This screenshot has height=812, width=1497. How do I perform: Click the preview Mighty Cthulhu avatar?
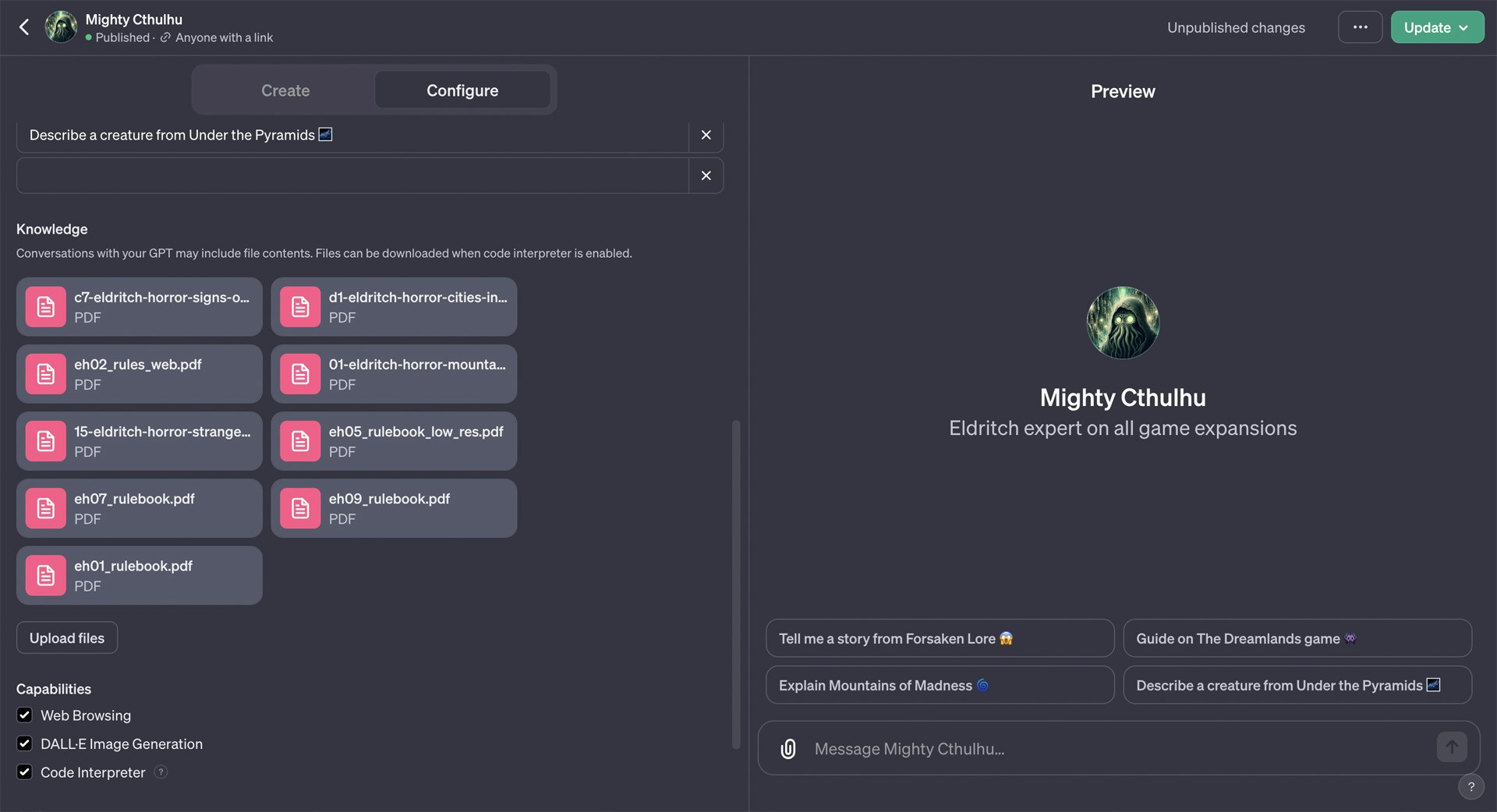pyautogui.click(x=1123, y=323)
